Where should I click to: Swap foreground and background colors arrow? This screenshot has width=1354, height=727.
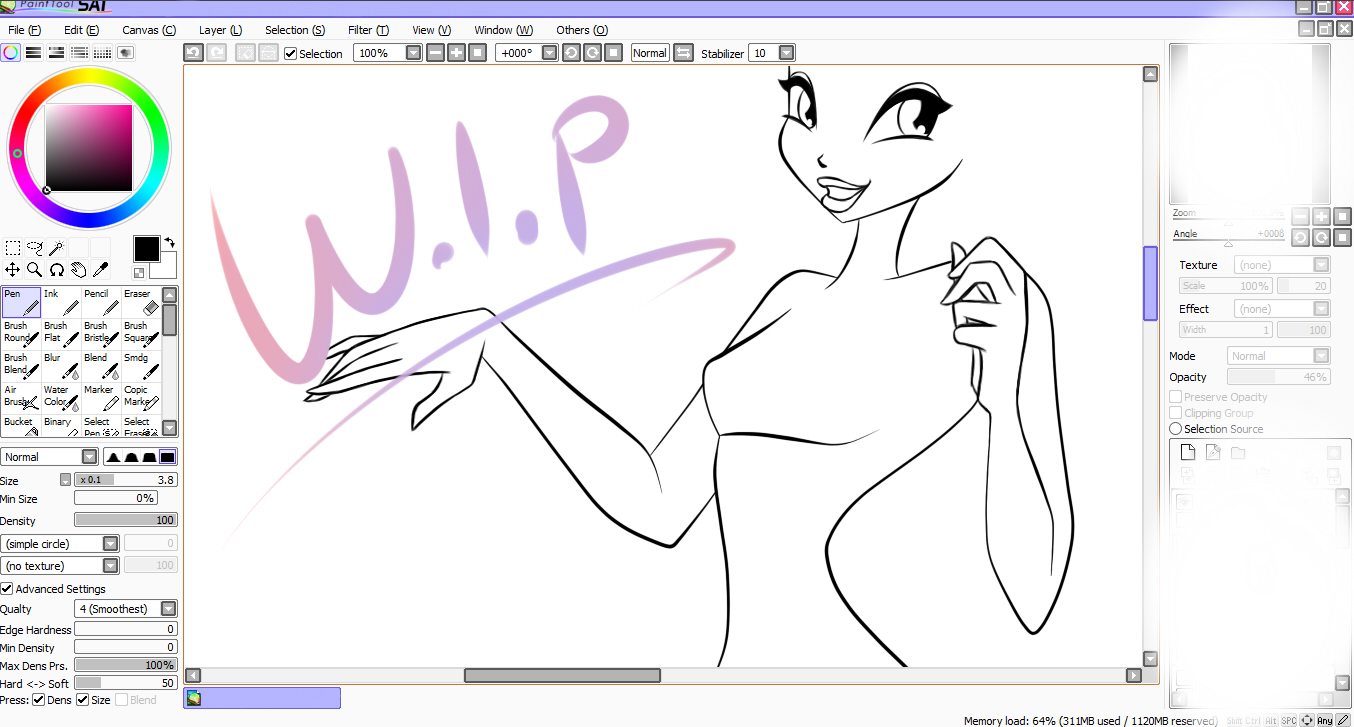coord(169,242)
